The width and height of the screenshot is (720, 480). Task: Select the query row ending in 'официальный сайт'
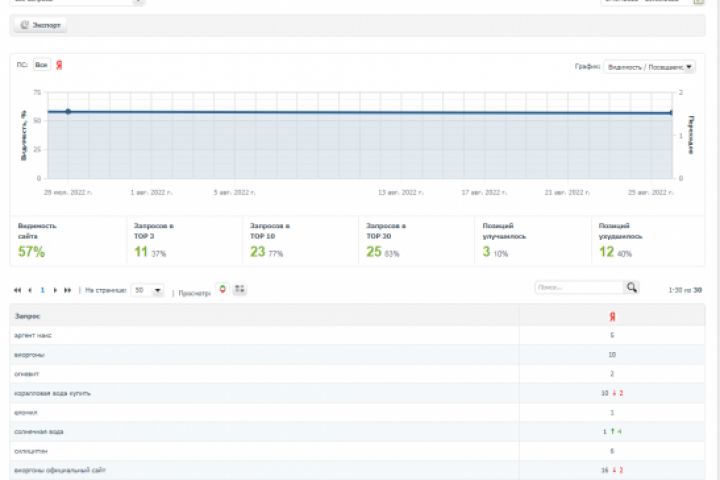tap(357, 470)
